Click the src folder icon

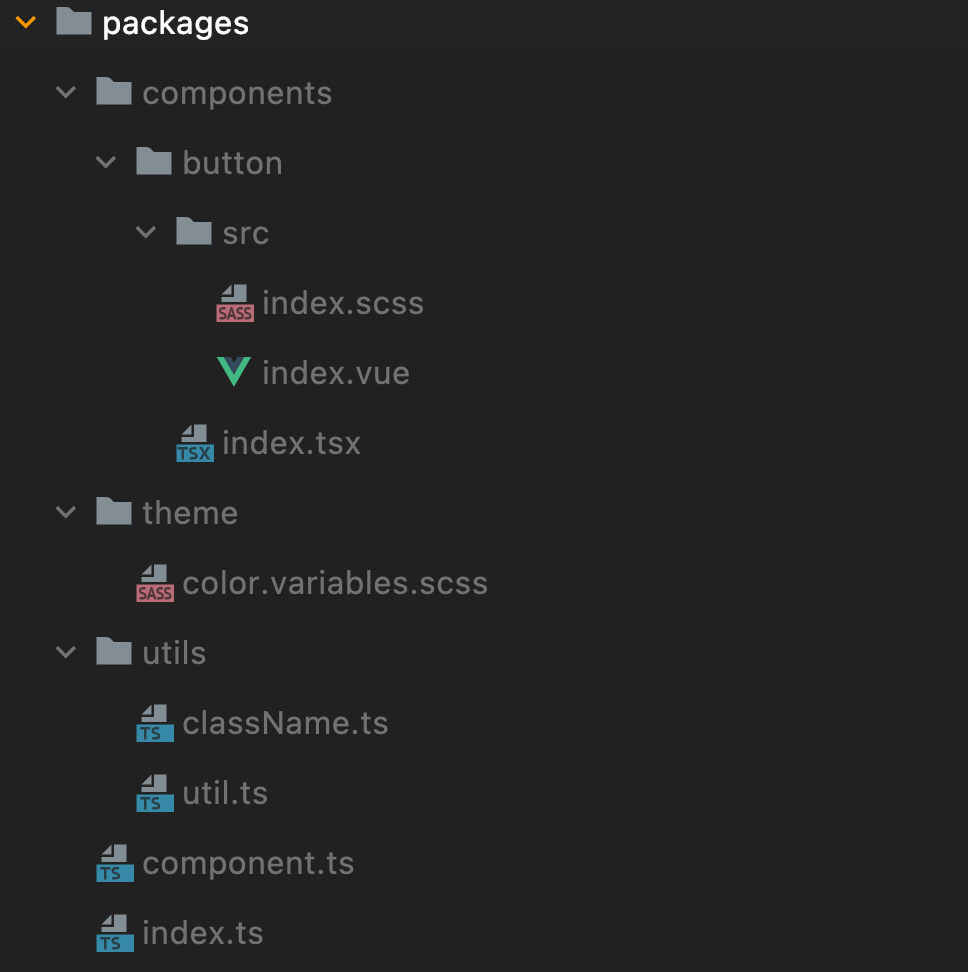coord(194,232)
